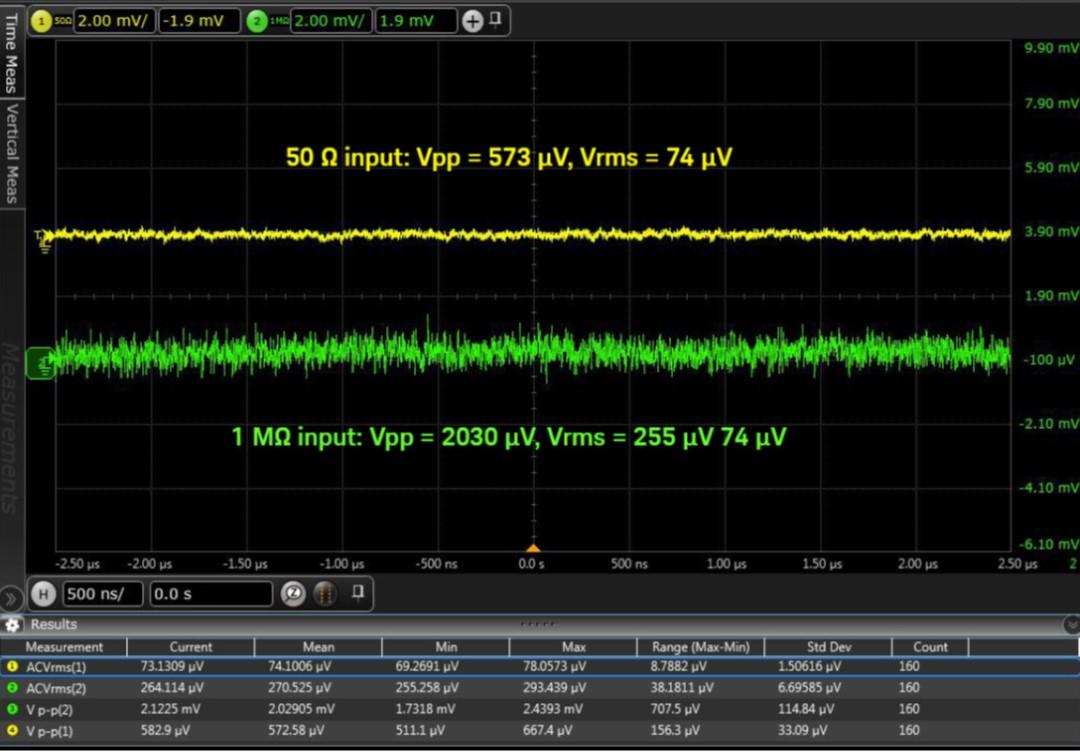The image size is (1080, 753).
Task: Open the Time Meas side tab
Action: [x=11, y=52]
